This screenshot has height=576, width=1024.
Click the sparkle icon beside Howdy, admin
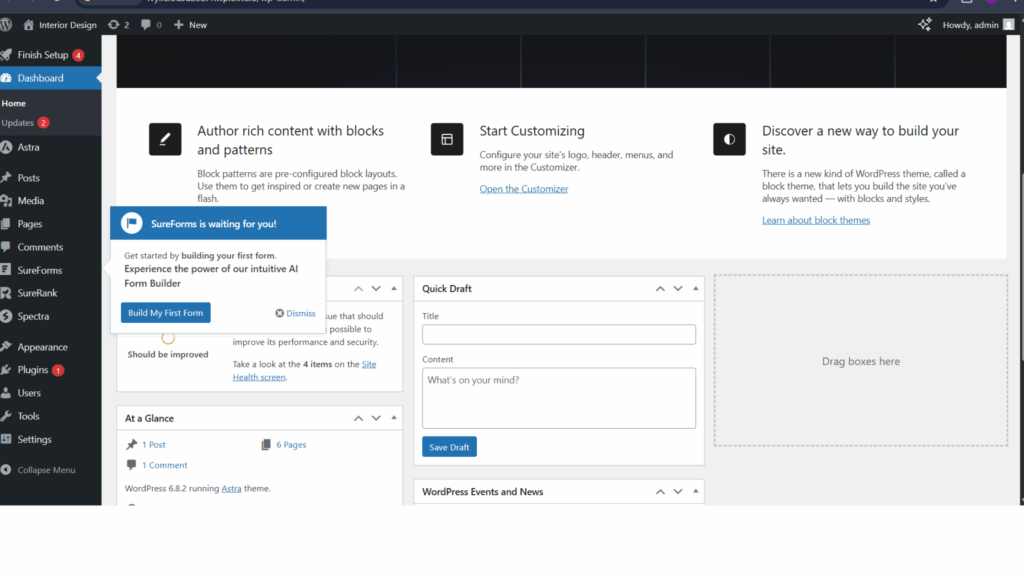coord(925,24)
